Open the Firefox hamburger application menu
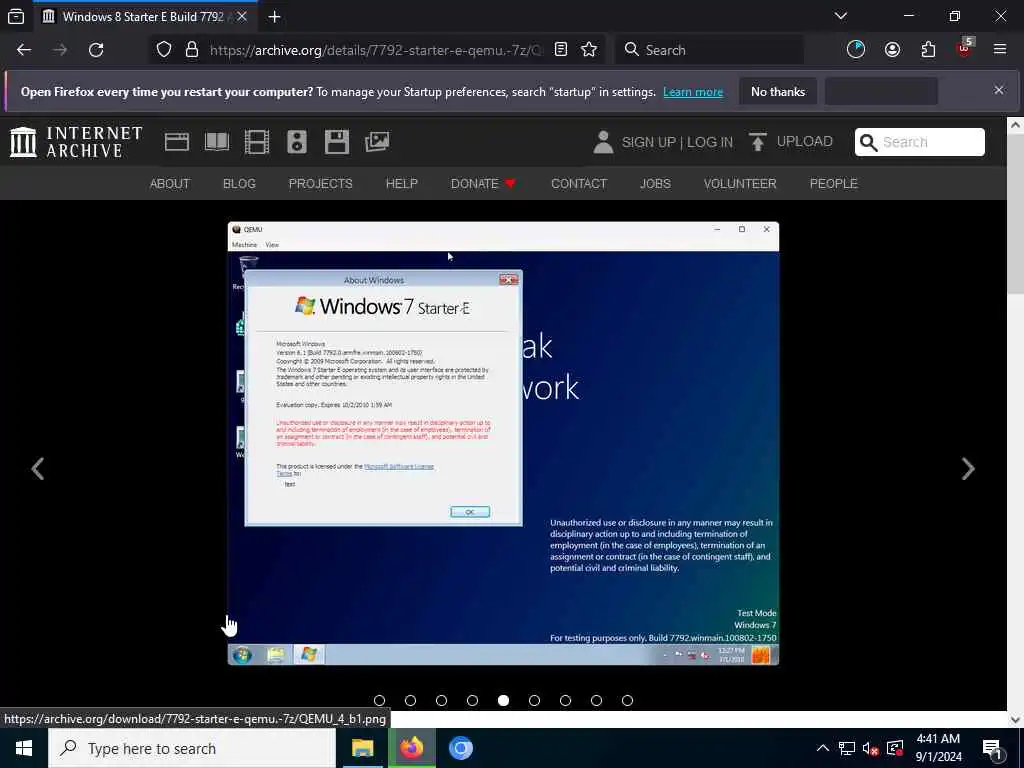1024x768 pixels. click(x=1000, y=49)
